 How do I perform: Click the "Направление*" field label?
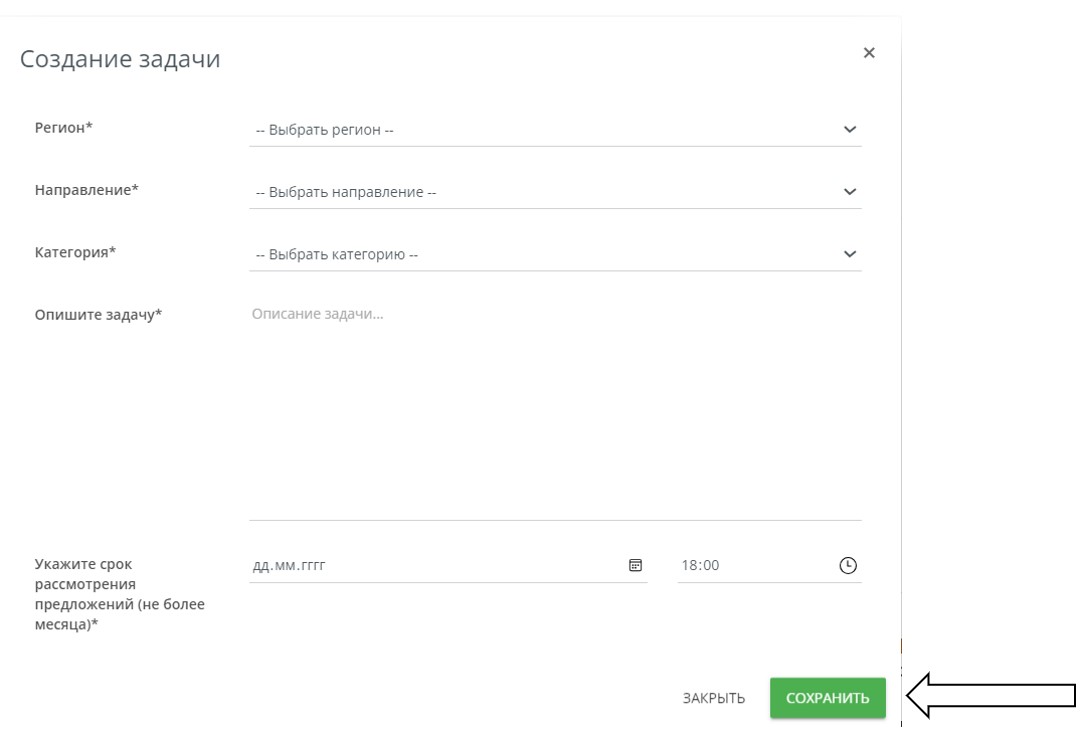pyautogui.click(x=87, y=190)
